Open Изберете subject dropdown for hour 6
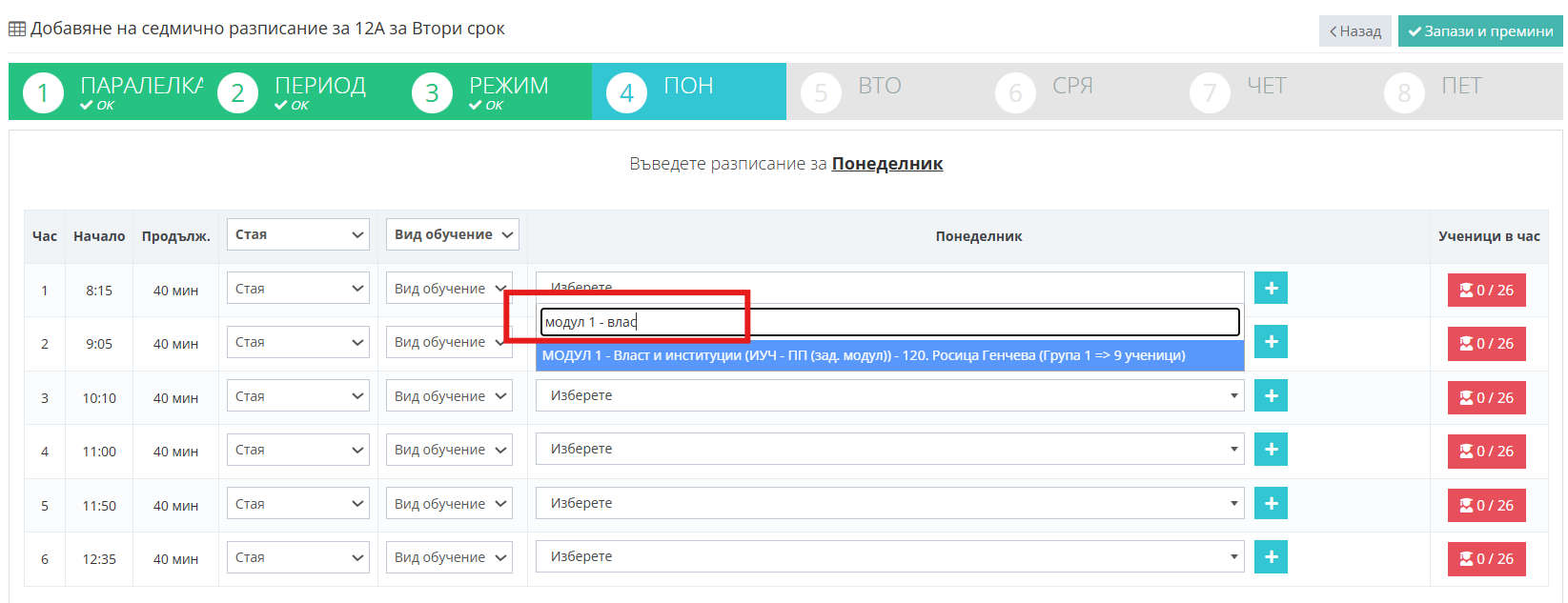This screenshot has height=603, width=1568. point(888,557)
